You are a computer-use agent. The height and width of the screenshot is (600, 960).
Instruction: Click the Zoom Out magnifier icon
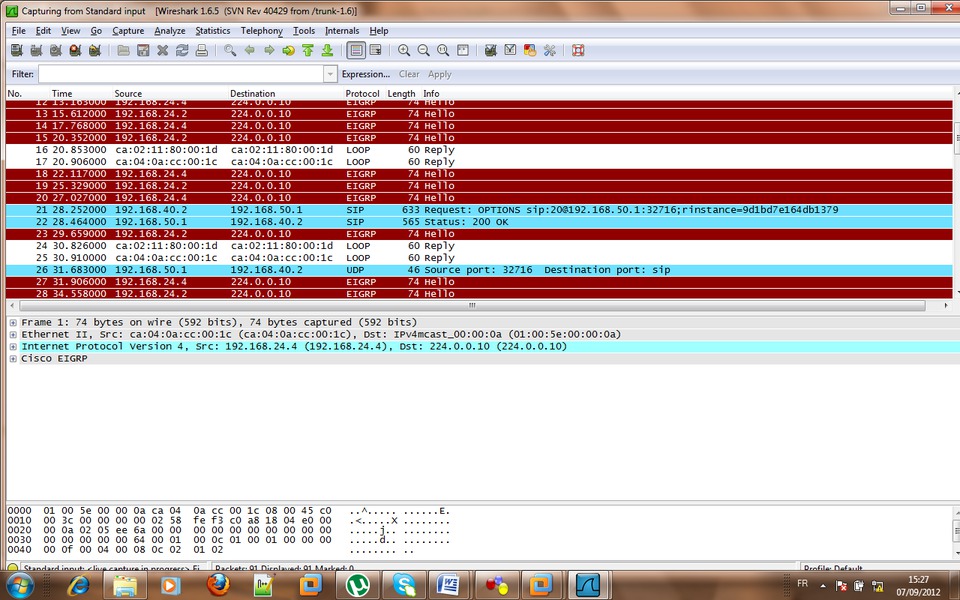point(423,50)
